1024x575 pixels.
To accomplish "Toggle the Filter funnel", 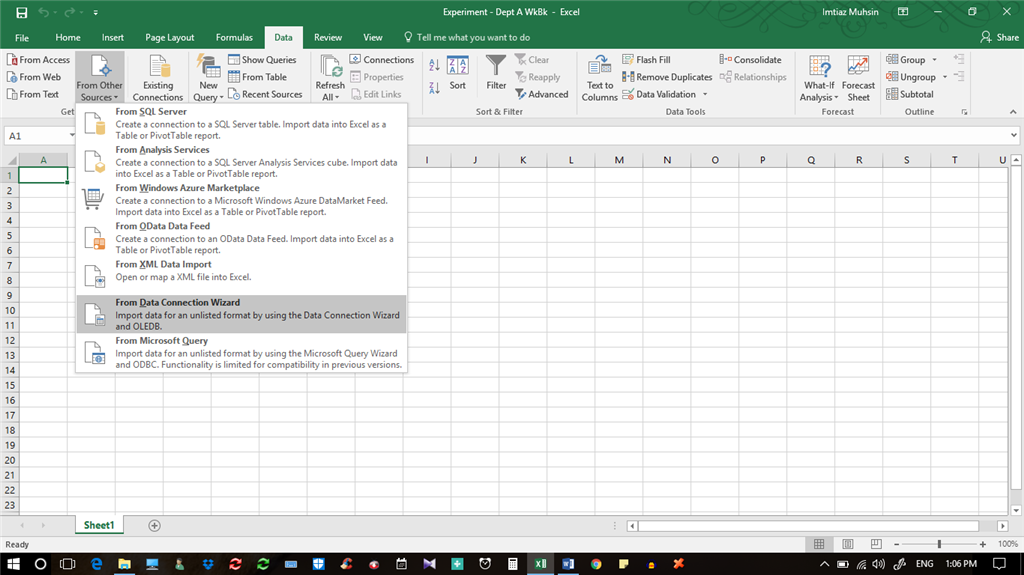I will coord(496,72).
